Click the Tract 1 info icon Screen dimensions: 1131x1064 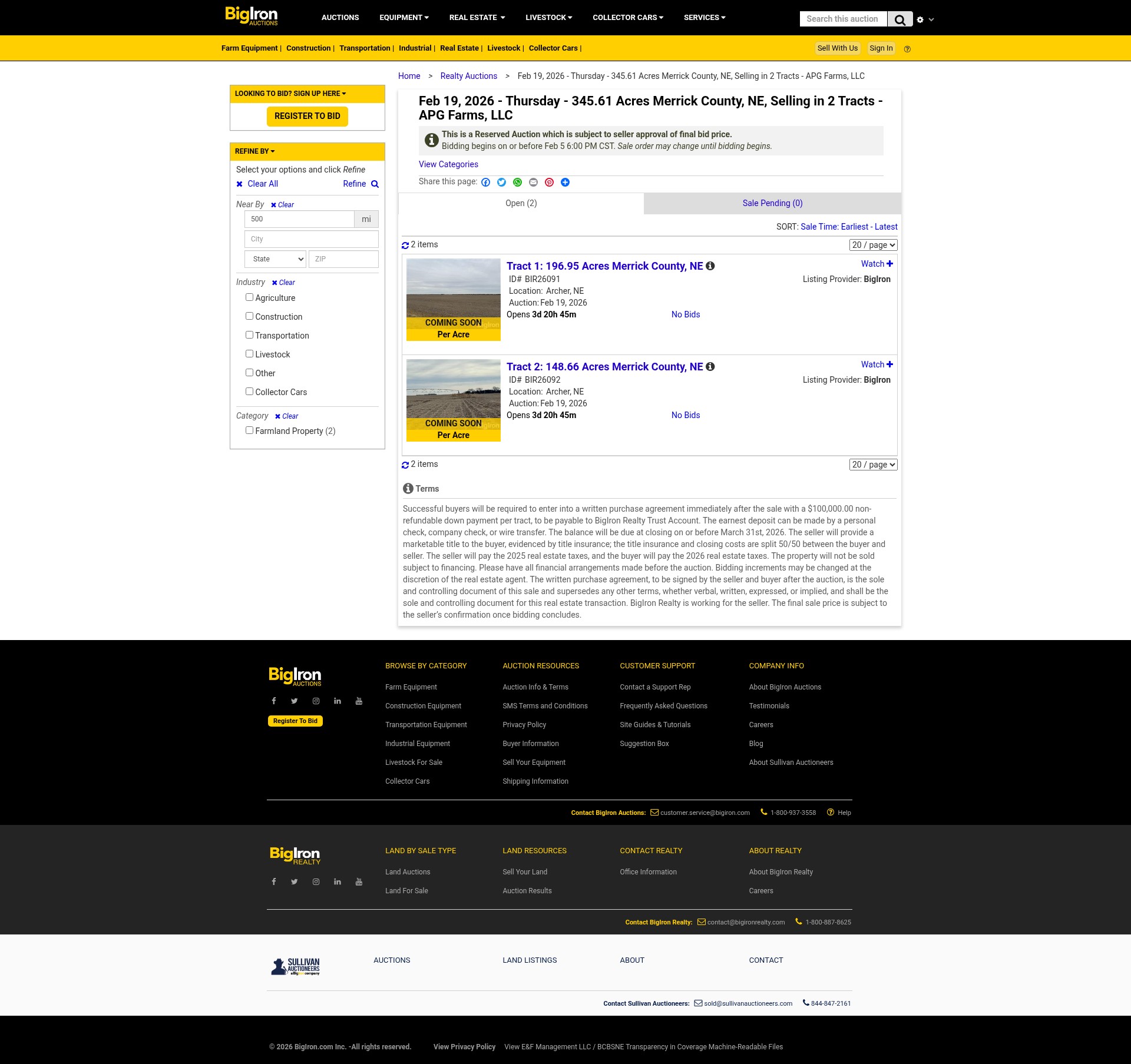pos(710,266)
